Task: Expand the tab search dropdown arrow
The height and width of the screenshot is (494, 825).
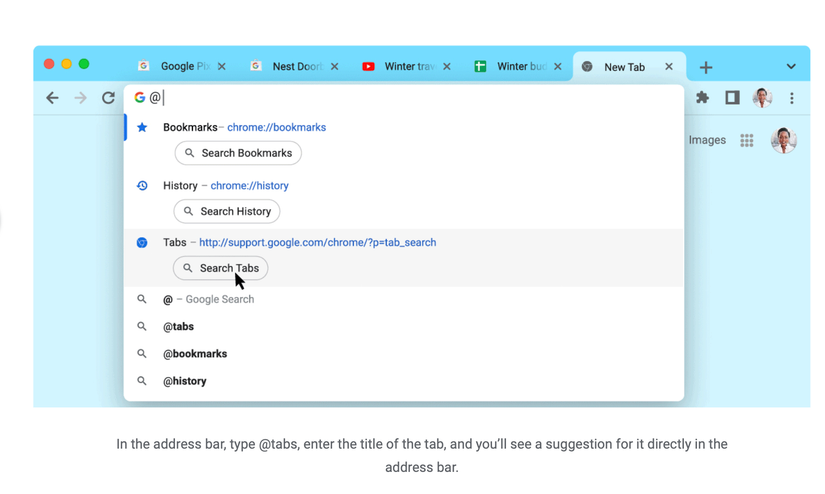Action: click(791, 67)
